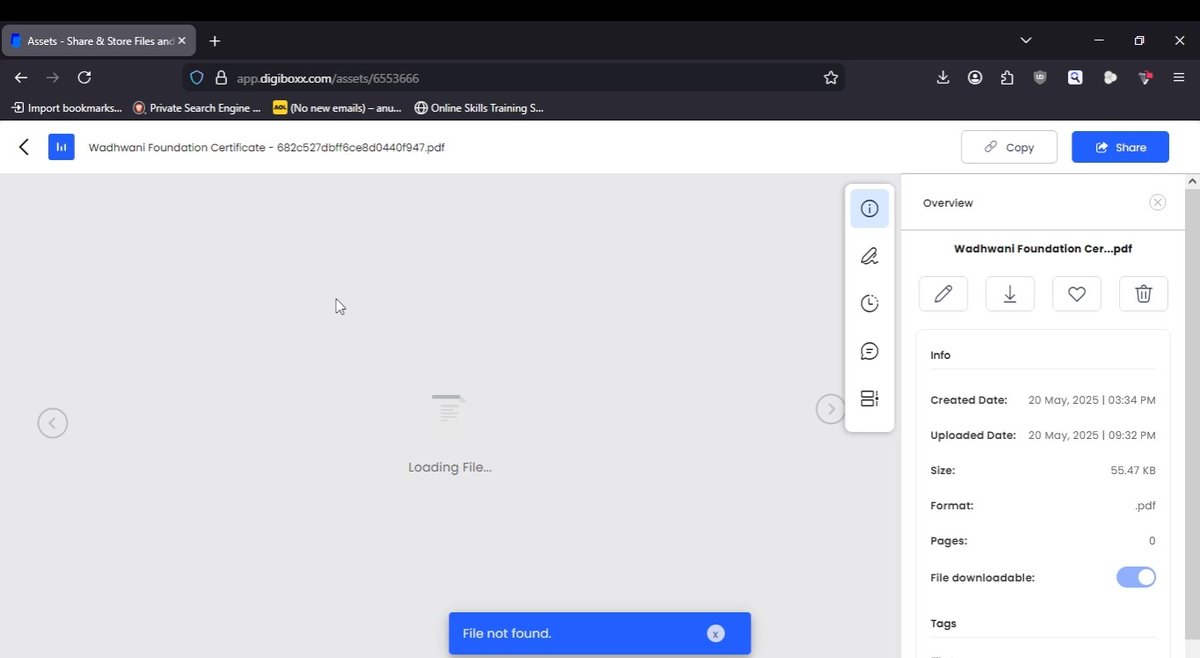
Task: Click the Format value .pdf
Action: (x=1145, y=506)
